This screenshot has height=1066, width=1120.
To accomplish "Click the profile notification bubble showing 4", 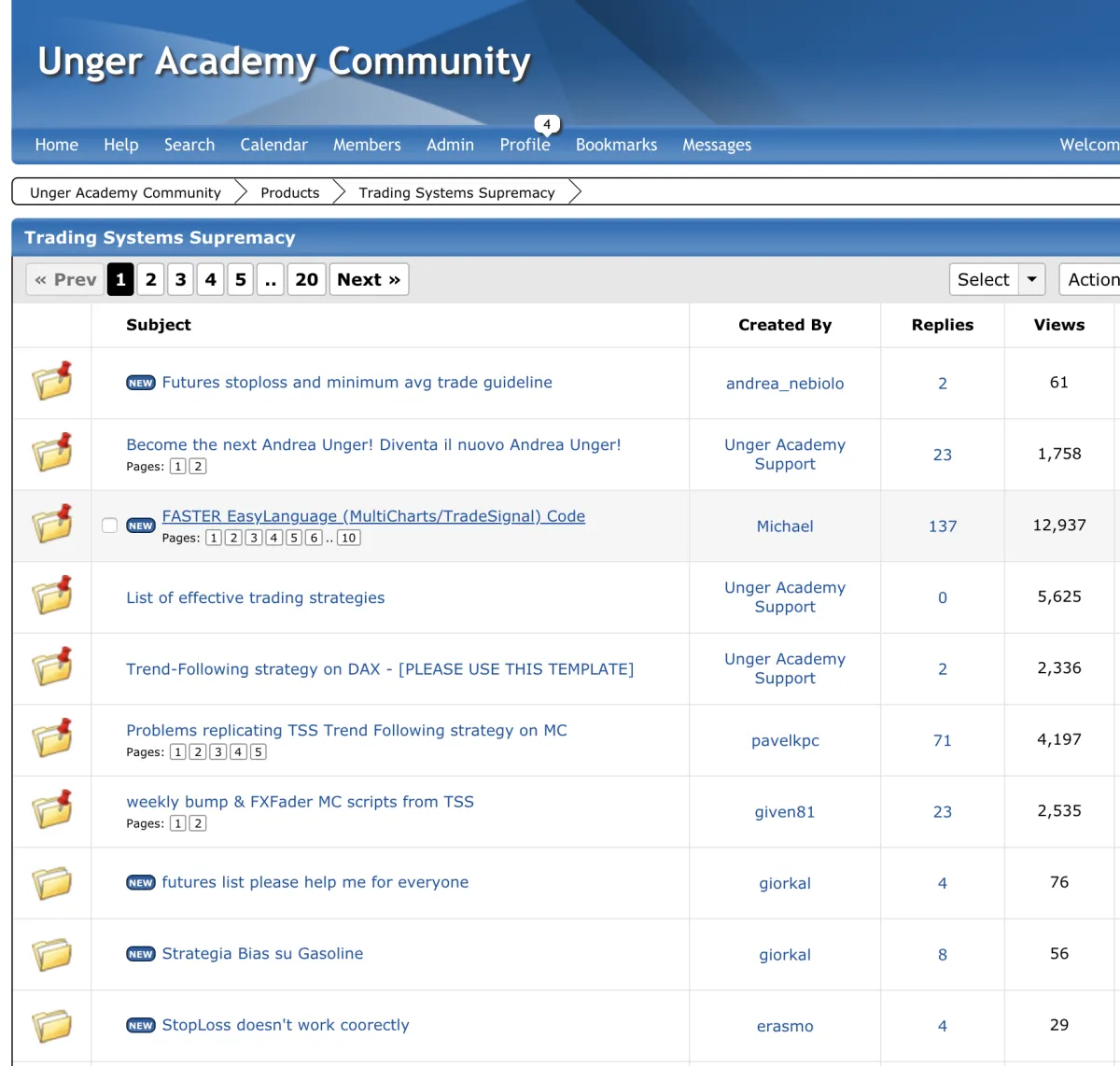I will tap(547, 124).
